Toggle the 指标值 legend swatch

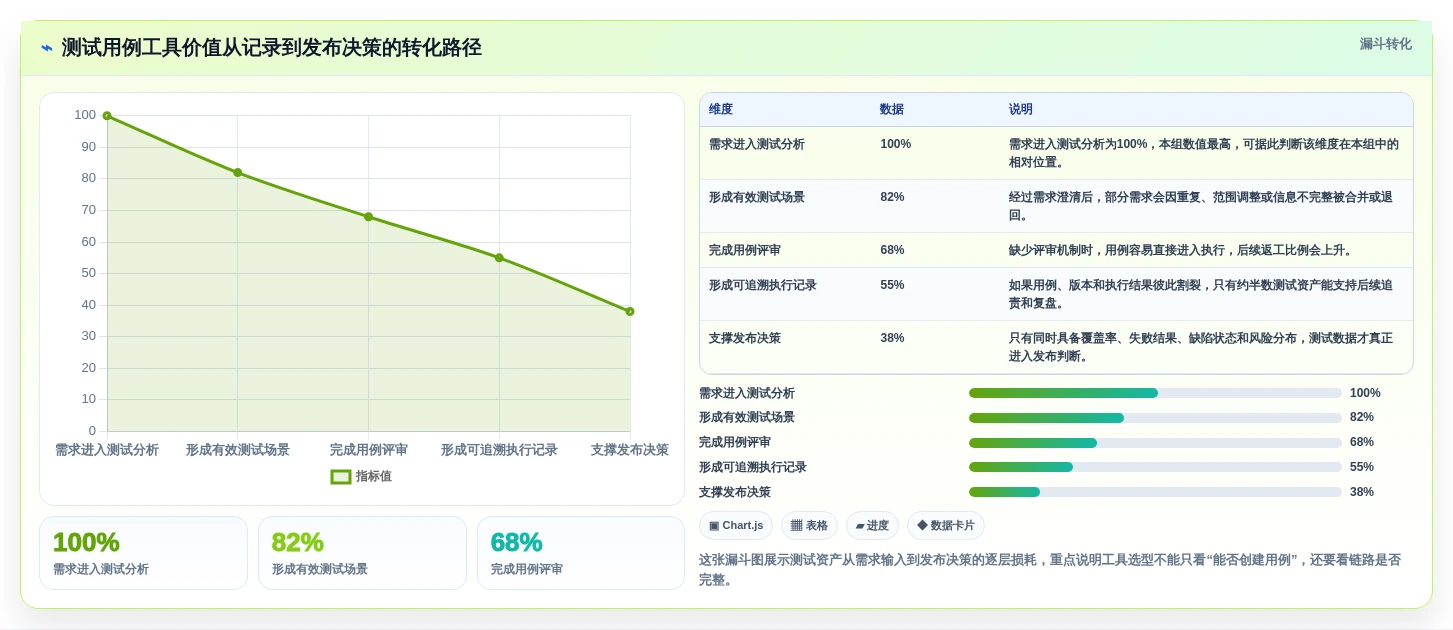[x=341, y=477]
